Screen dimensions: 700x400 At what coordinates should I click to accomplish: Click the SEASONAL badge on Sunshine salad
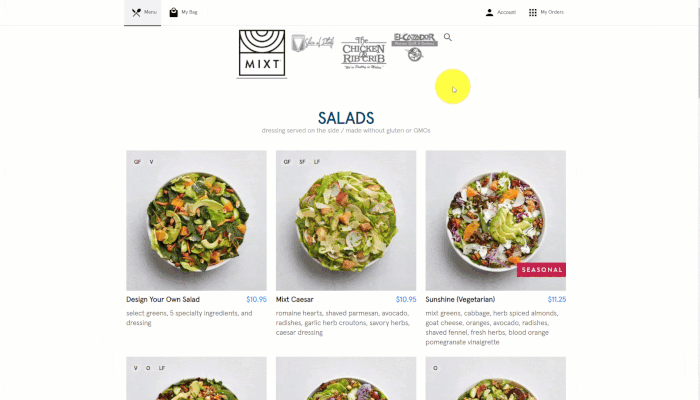pos(542,270)
